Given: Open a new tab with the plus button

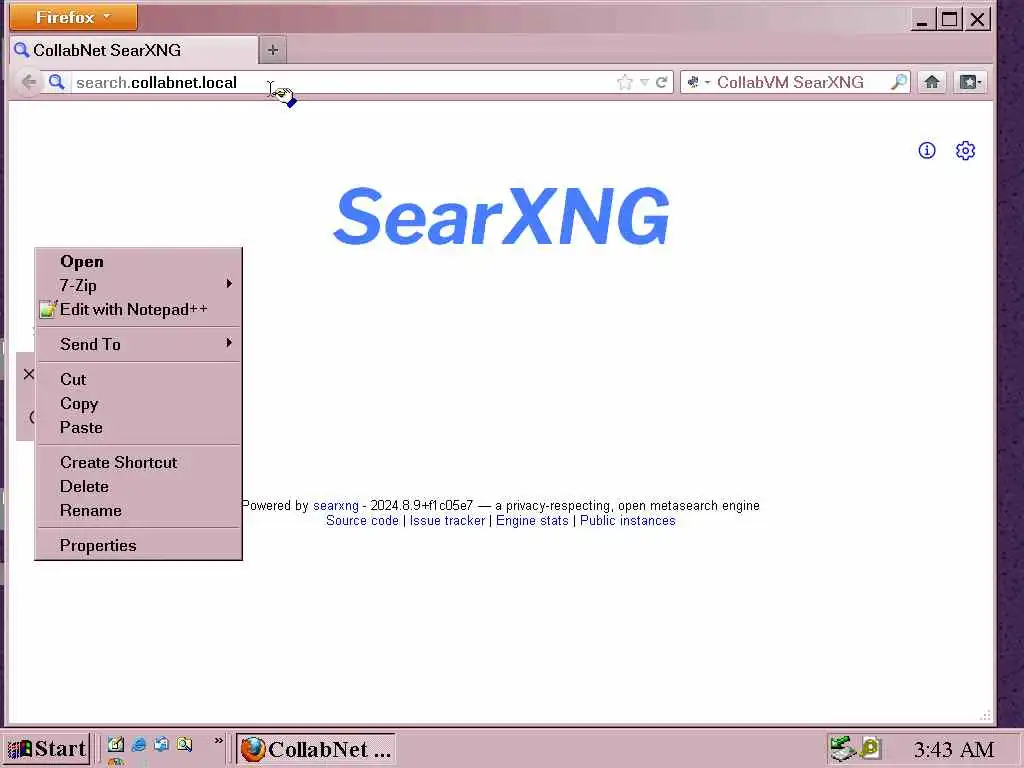Looking at the screenshot, I should [x=273, y=50].
